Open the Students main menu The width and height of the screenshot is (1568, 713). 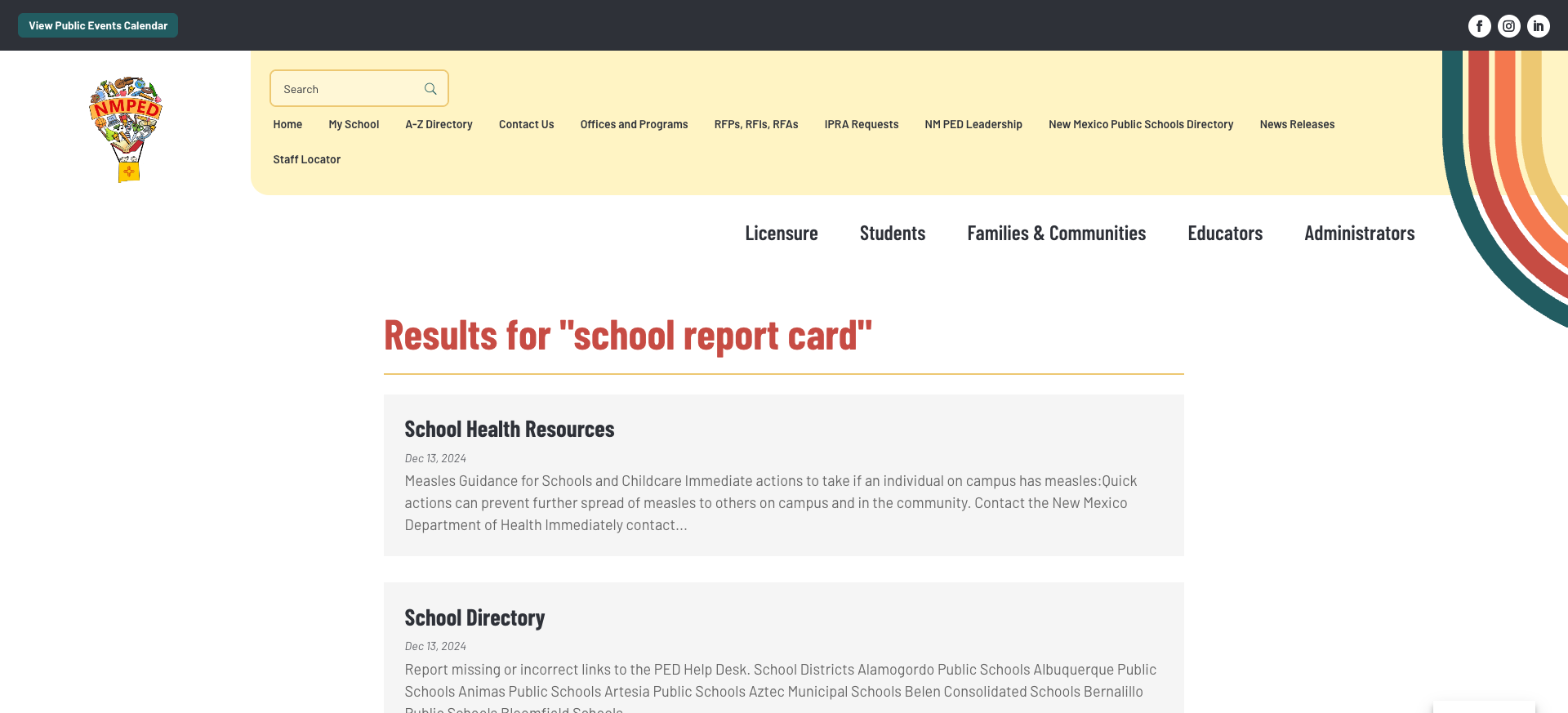[893, 234]
